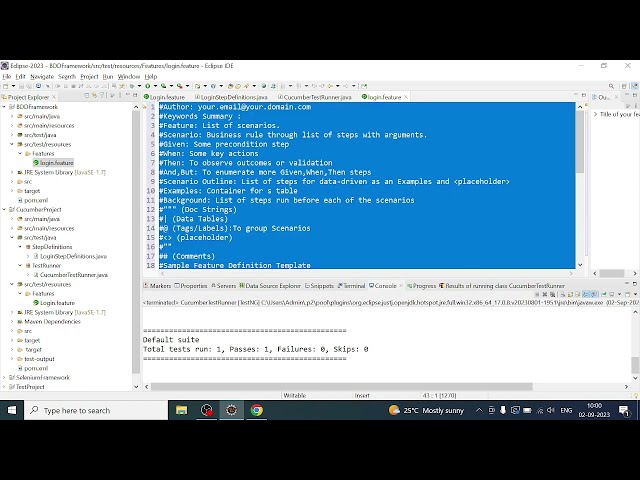Click the Open Console icon
The height and width of the screenshot is (480, 640).
pyautogui.click(x=628, y=294)
